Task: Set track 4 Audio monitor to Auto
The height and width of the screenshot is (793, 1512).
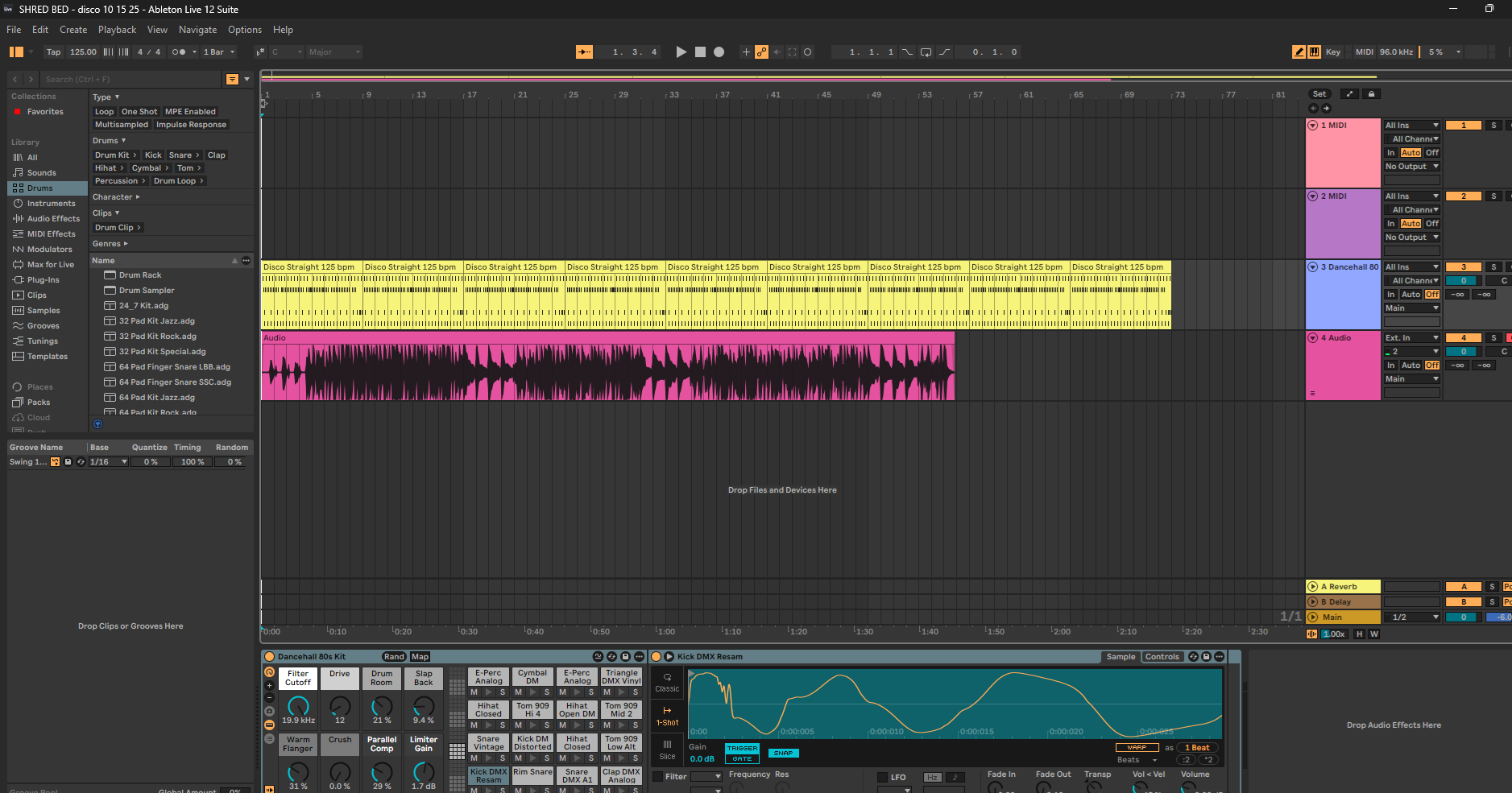Action: (x=1411, y=366)
